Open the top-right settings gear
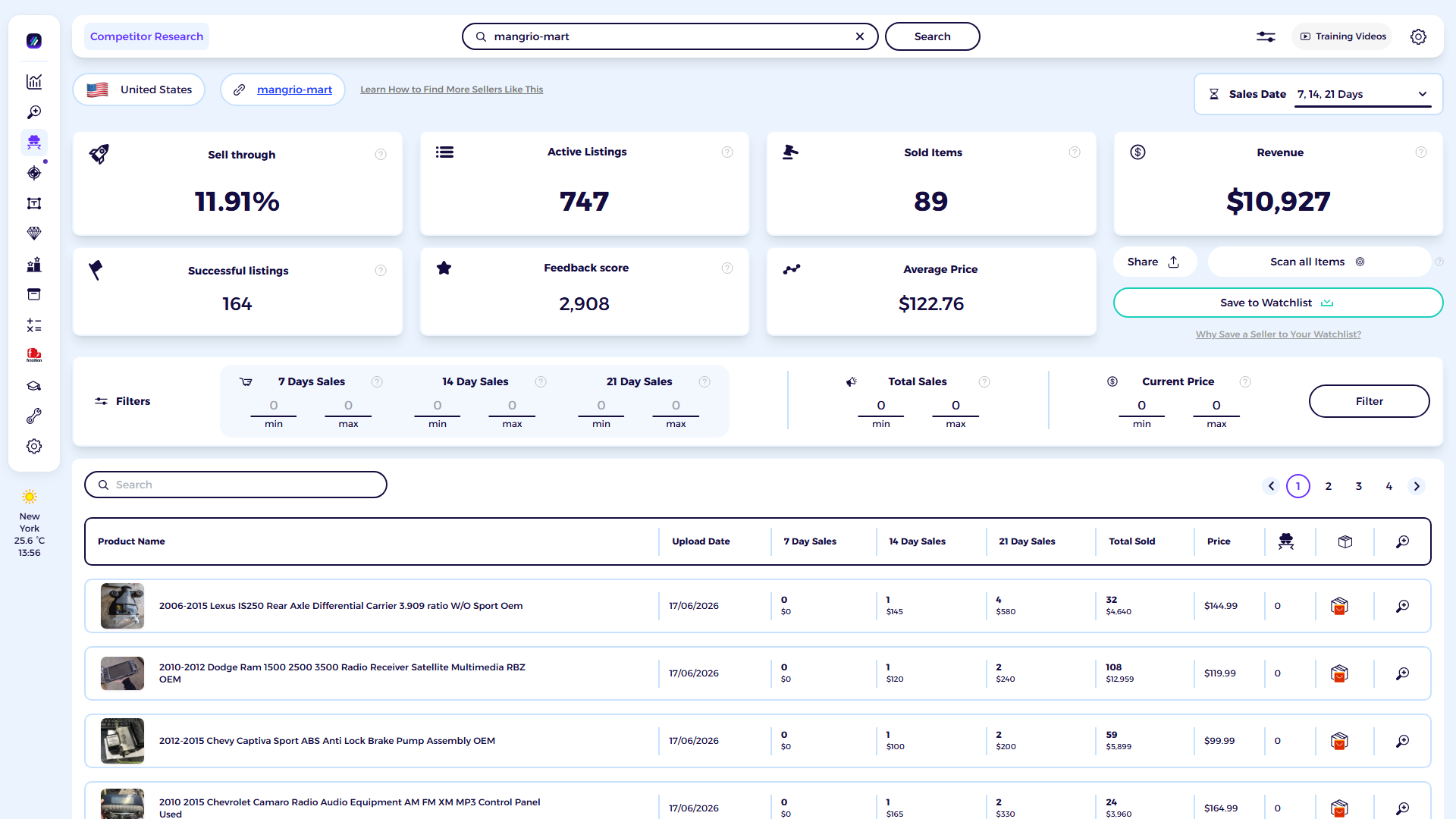The width and height of the screenshot is (1456, 819). [x=1418, y=36]
